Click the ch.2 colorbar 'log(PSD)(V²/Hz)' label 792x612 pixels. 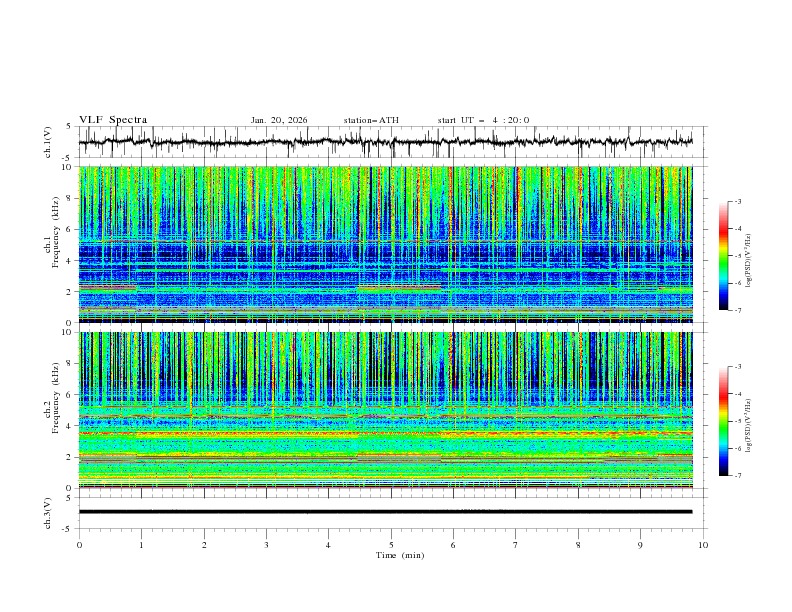[x=749, y=425]
